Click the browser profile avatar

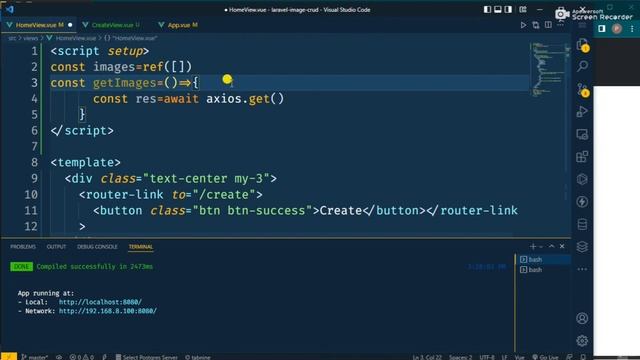tap(617, 29)
